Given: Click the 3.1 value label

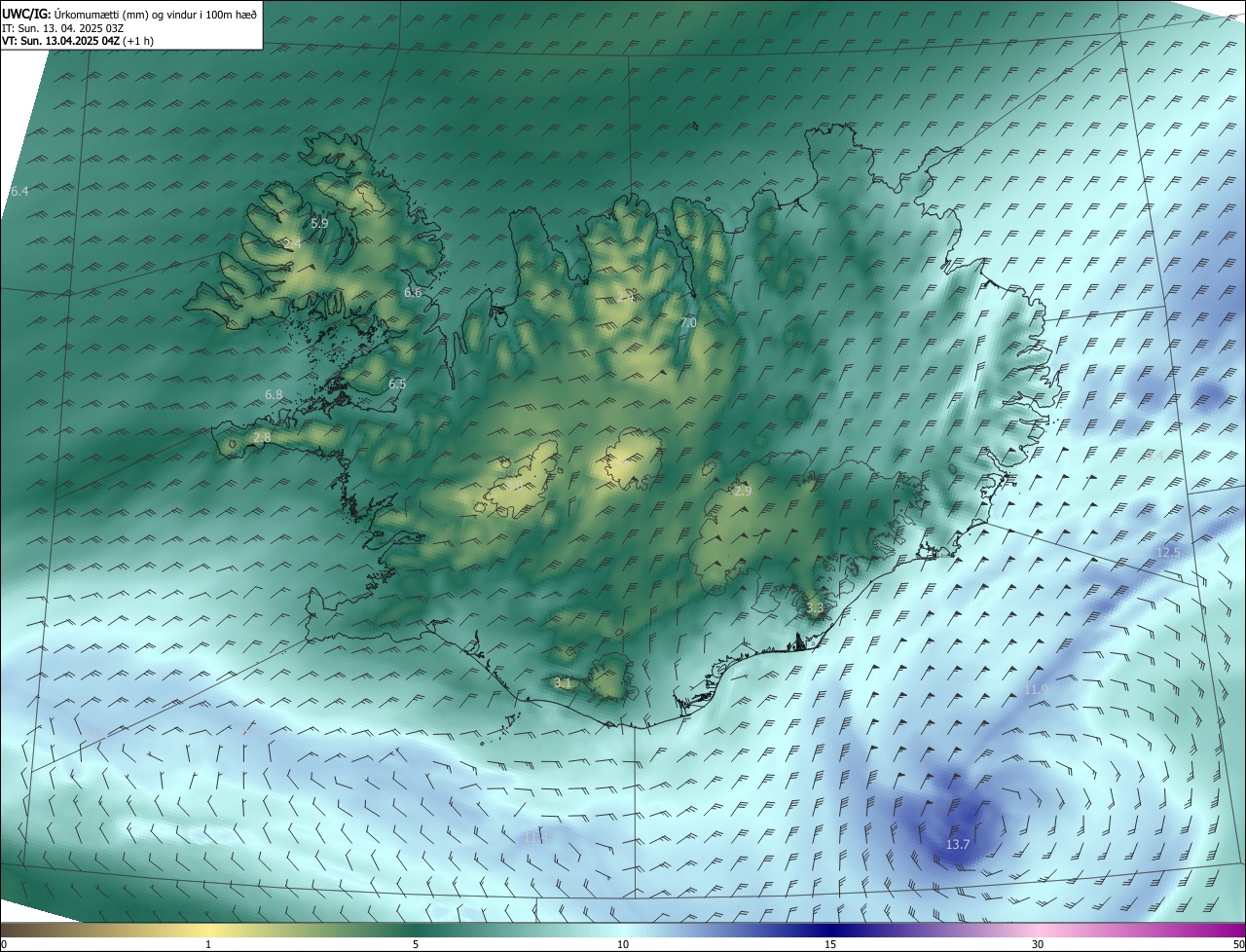Looking at the screenshot, I should click(563, 682).
